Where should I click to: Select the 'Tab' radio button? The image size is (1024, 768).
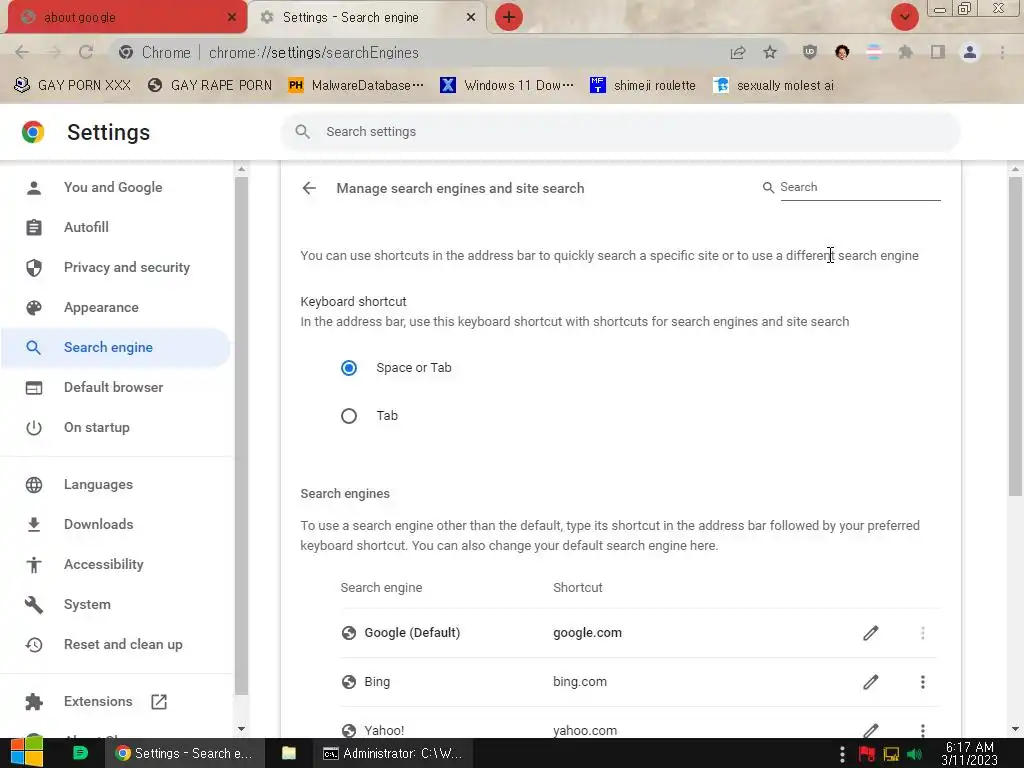click(349, 416)
